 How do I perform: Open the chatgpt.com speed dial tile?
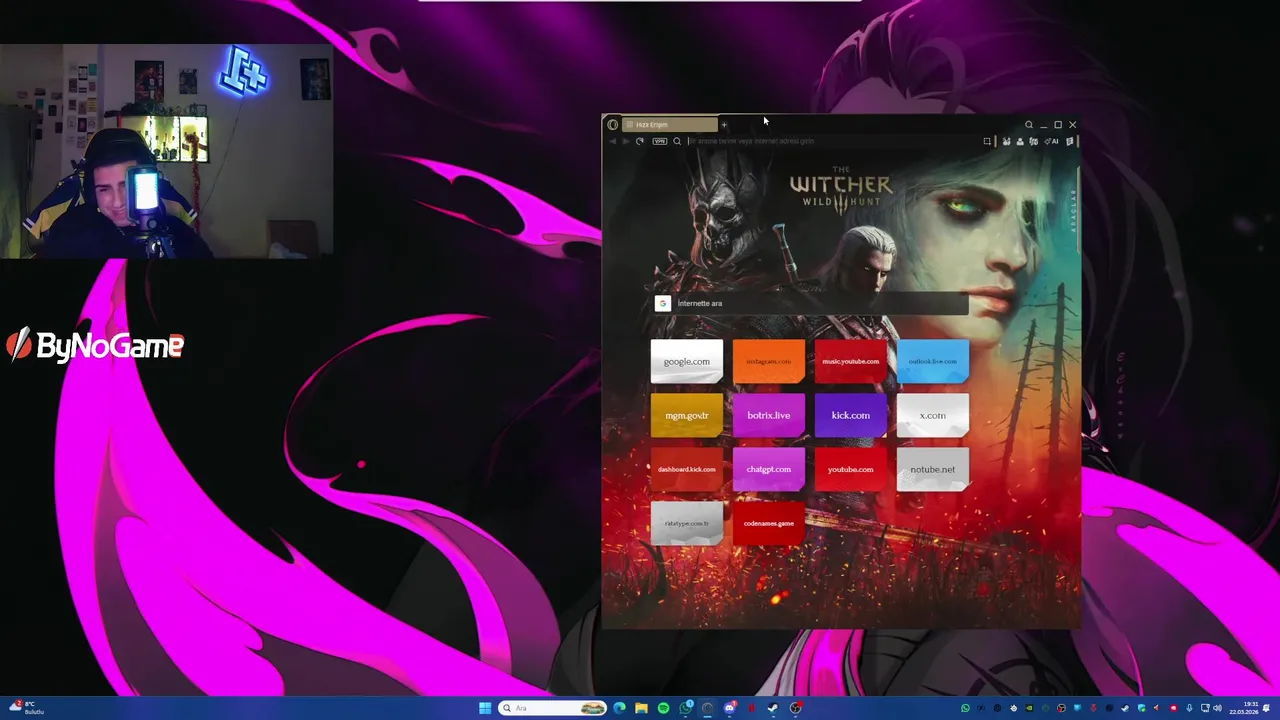pyautogui.click(x=769, y=469)
